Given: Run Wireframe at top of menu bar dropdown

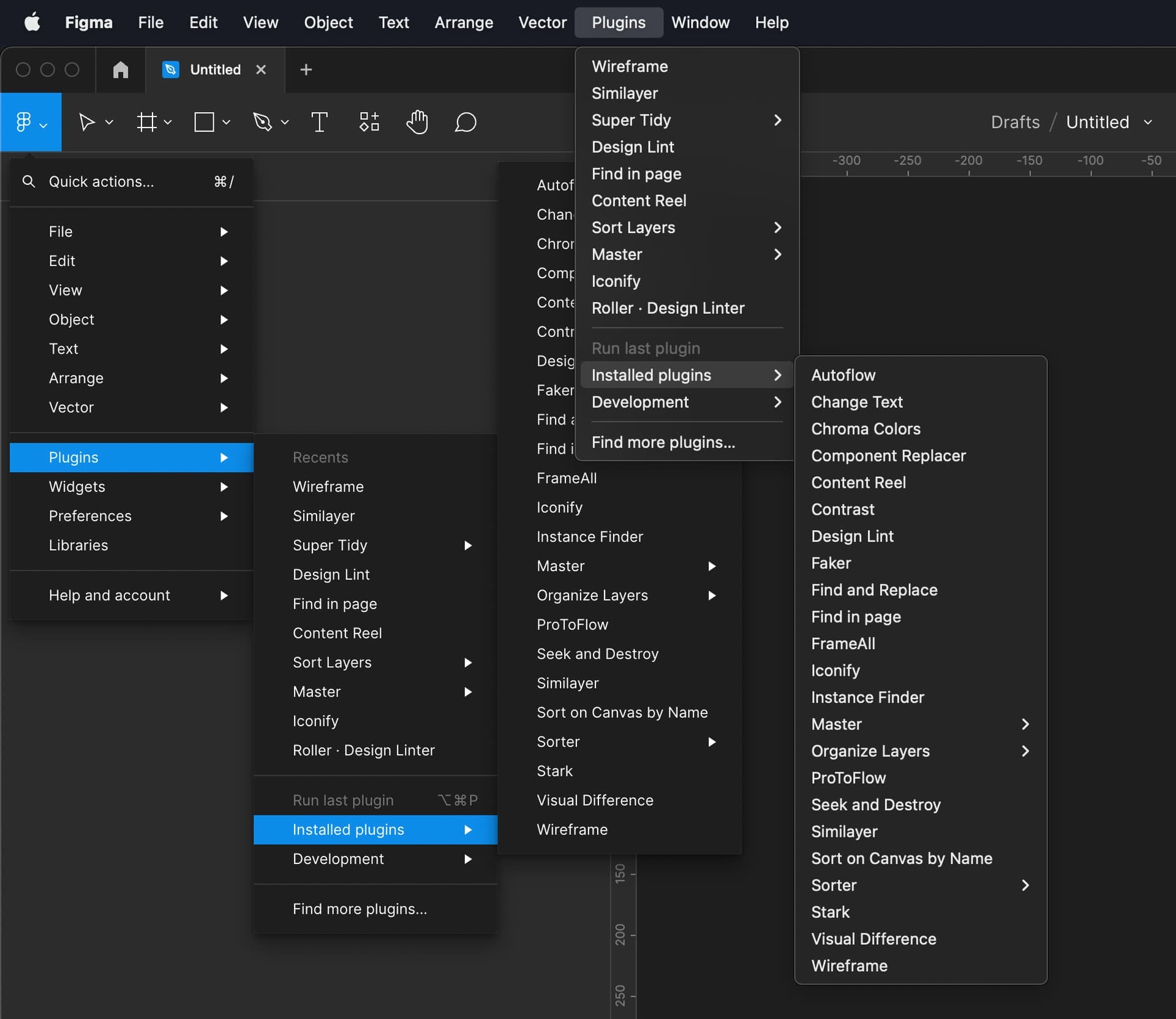Looking at the screenshot, I should [687, 66].
